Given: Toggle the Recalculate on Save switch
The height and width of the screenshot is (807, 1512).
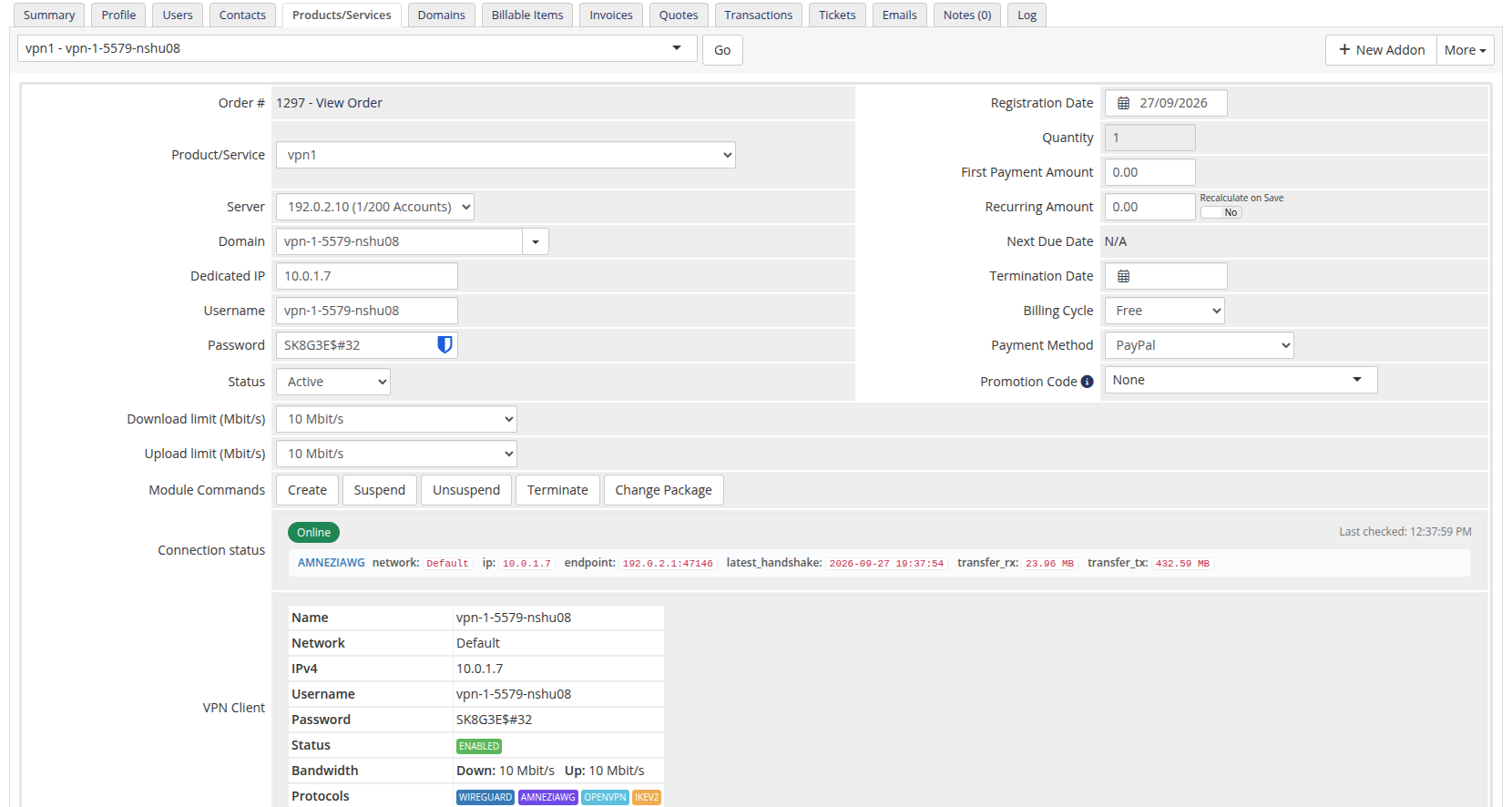Looking at the screenshot, I should [1221, 212].
